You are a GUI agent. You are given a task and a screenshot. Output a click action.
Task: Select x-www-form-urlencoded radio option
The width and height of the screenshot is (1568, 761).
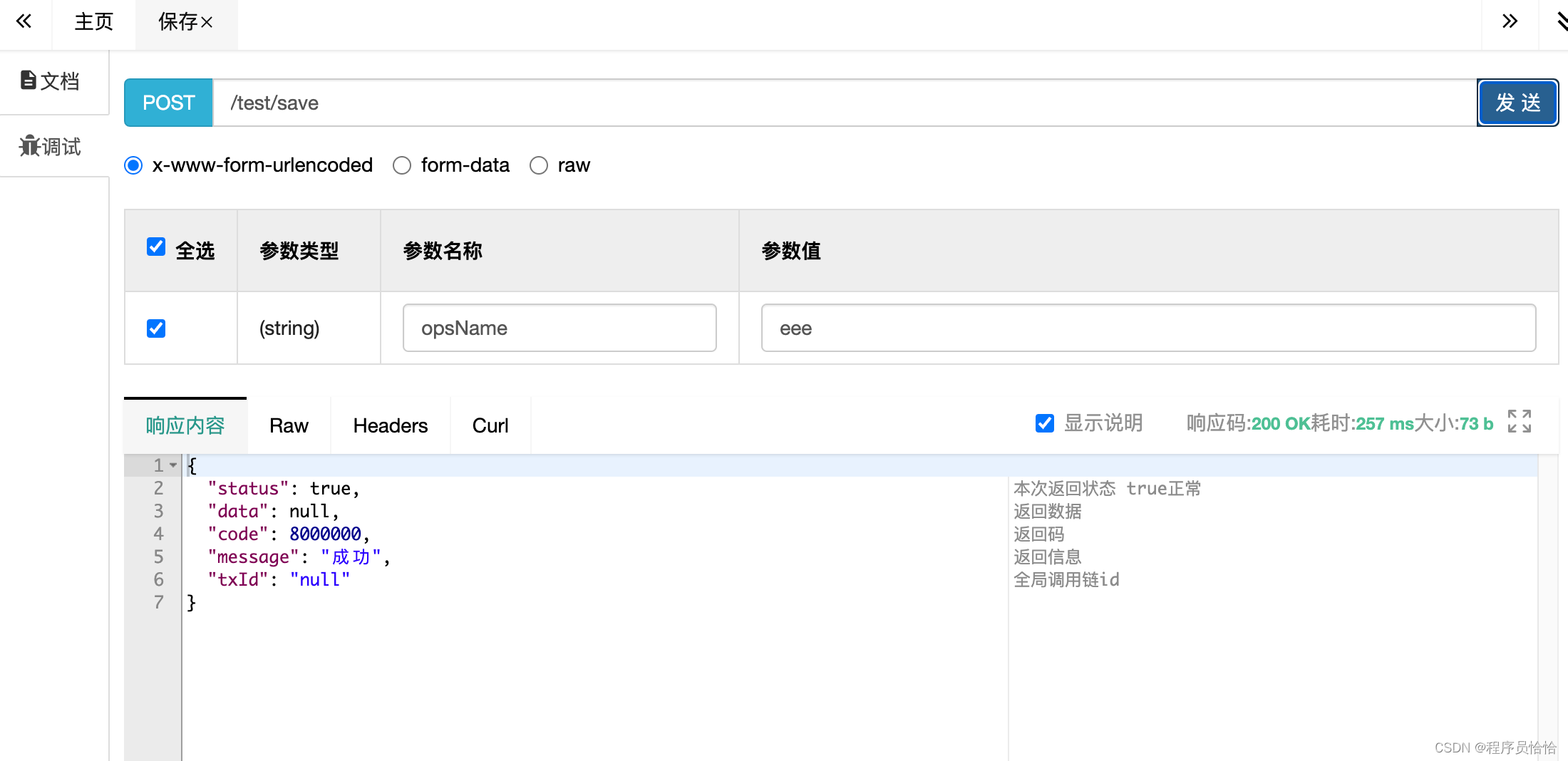click(133, 165)
